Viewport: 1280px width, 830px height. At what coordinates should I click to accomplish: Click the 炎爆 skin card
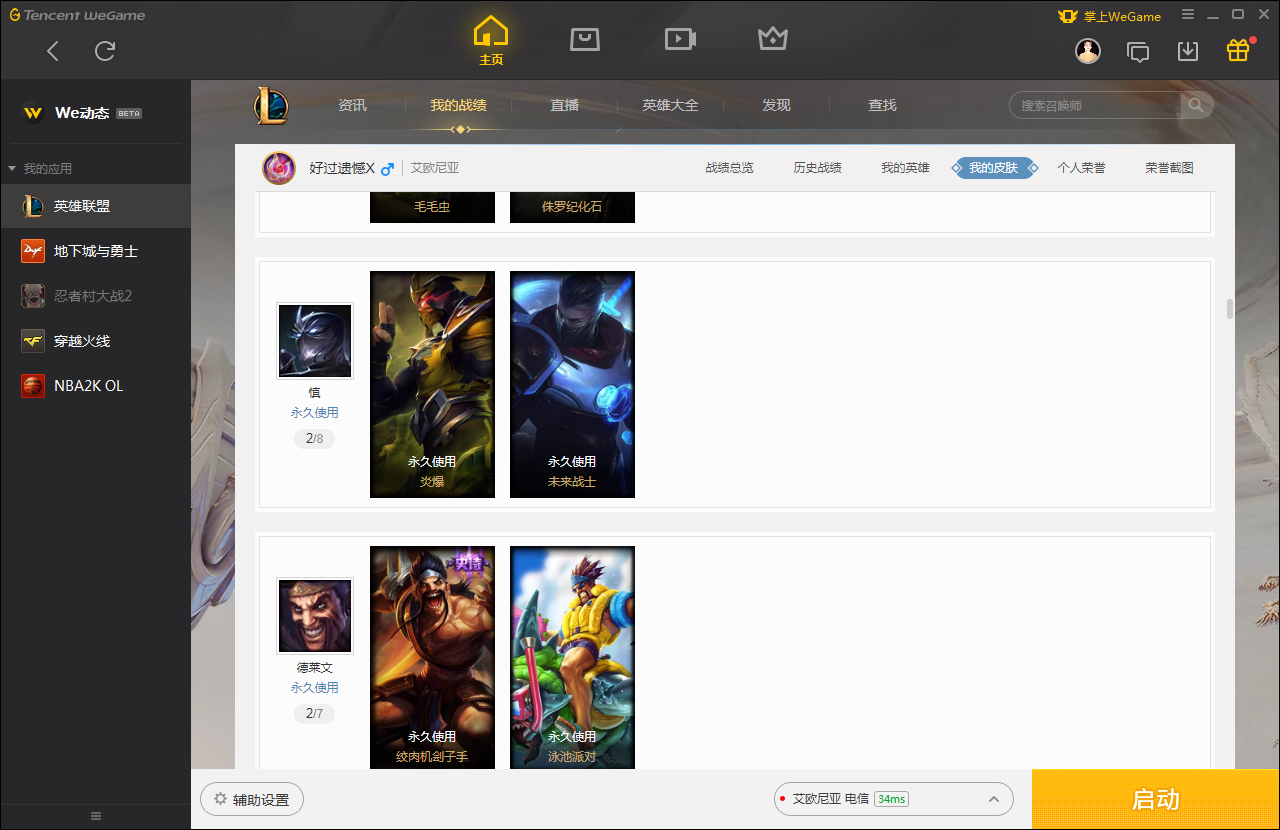(432, 384)
